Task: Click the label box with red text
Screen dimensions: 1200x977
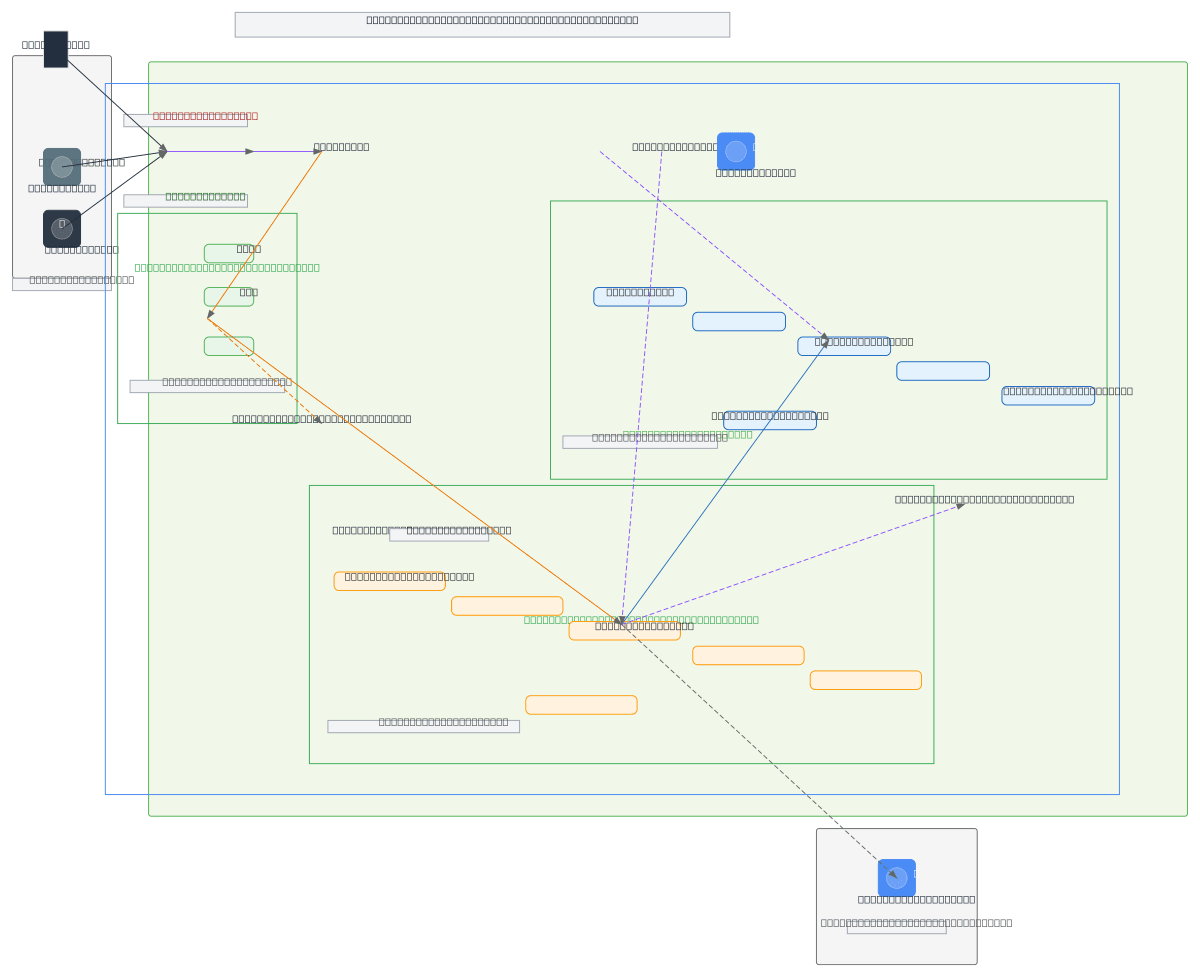Action: (185, 120)
